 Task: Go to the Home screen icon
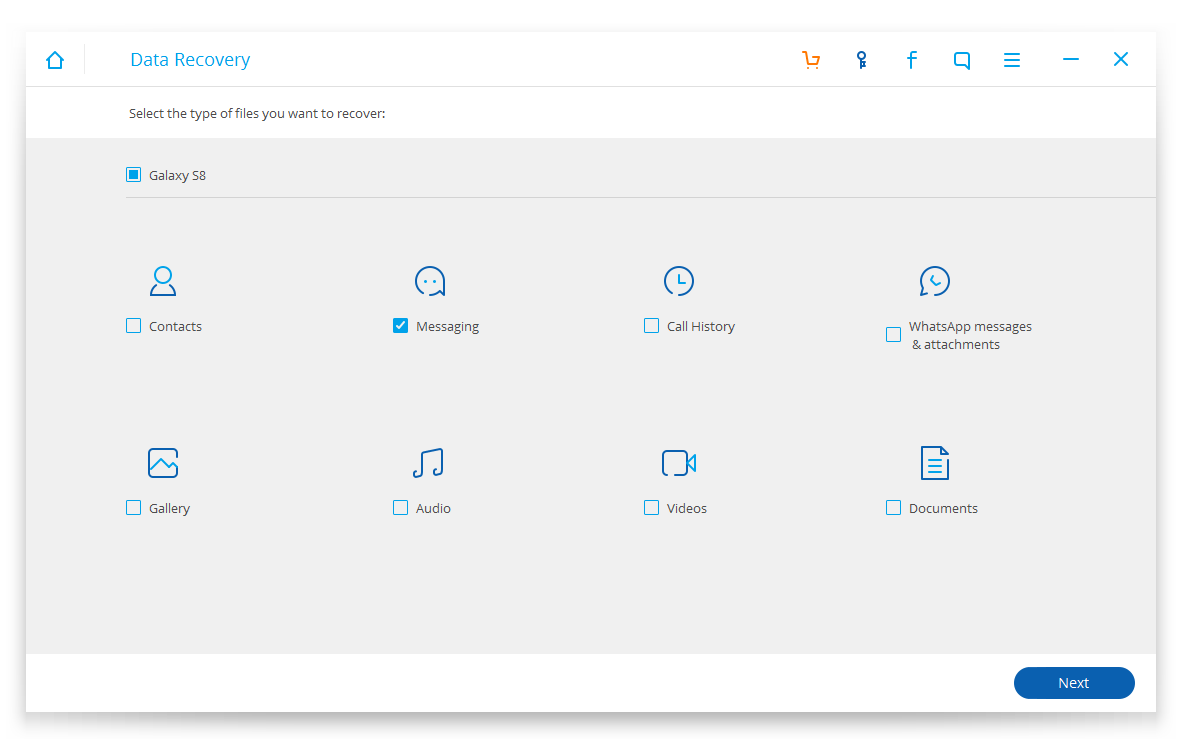tap(54, 60)
